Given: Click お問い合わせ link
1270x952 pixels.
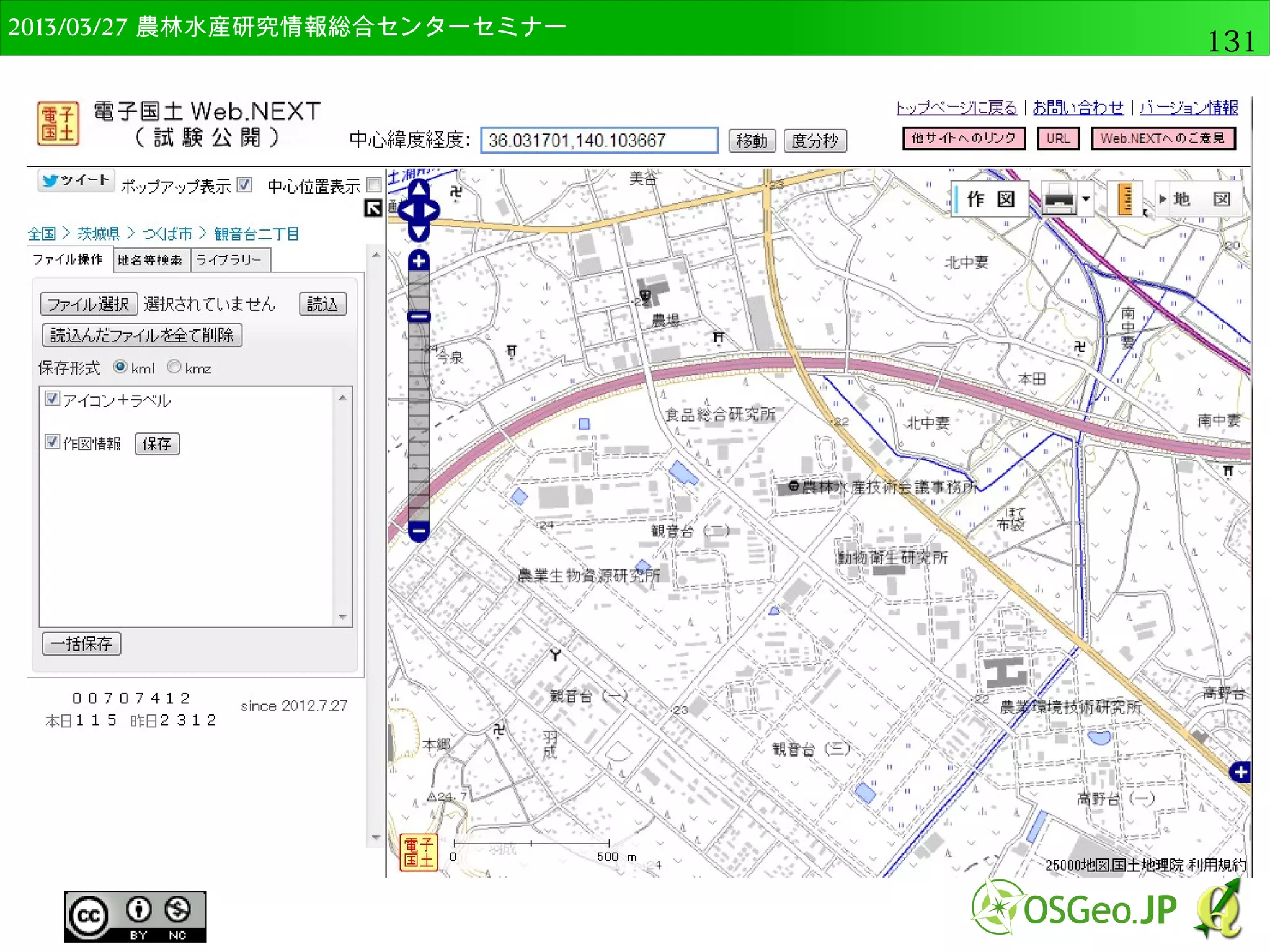Looking at the screenshot, I should click(x=1078, y=108).
